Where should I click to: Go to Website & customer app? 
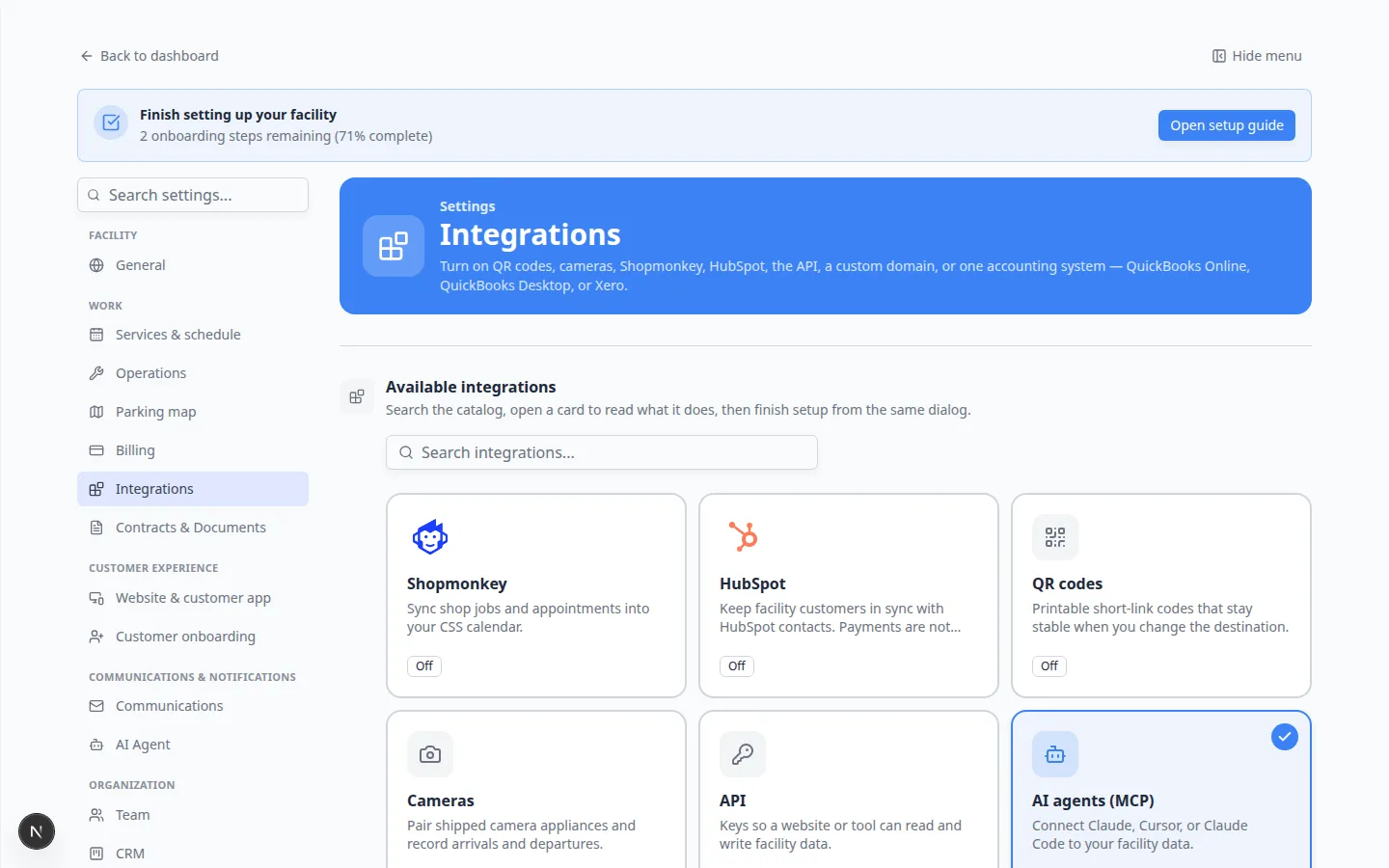tap(193, 598)
